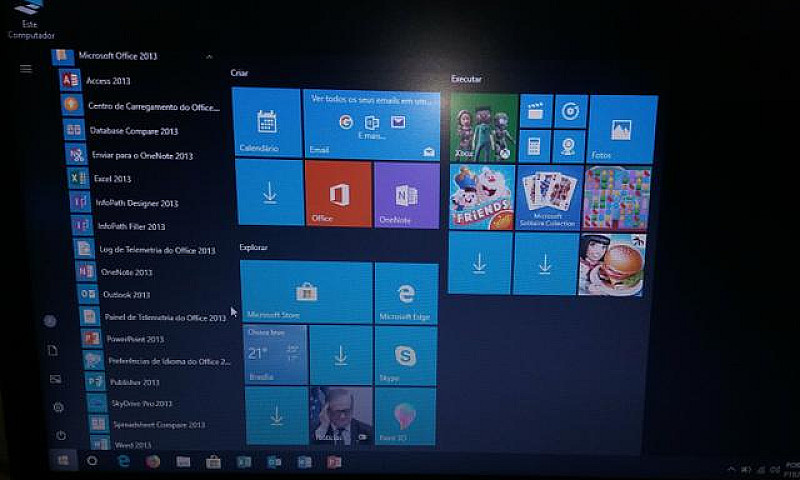Open Microsoft Solitaire Collection tile

point(548,198)
